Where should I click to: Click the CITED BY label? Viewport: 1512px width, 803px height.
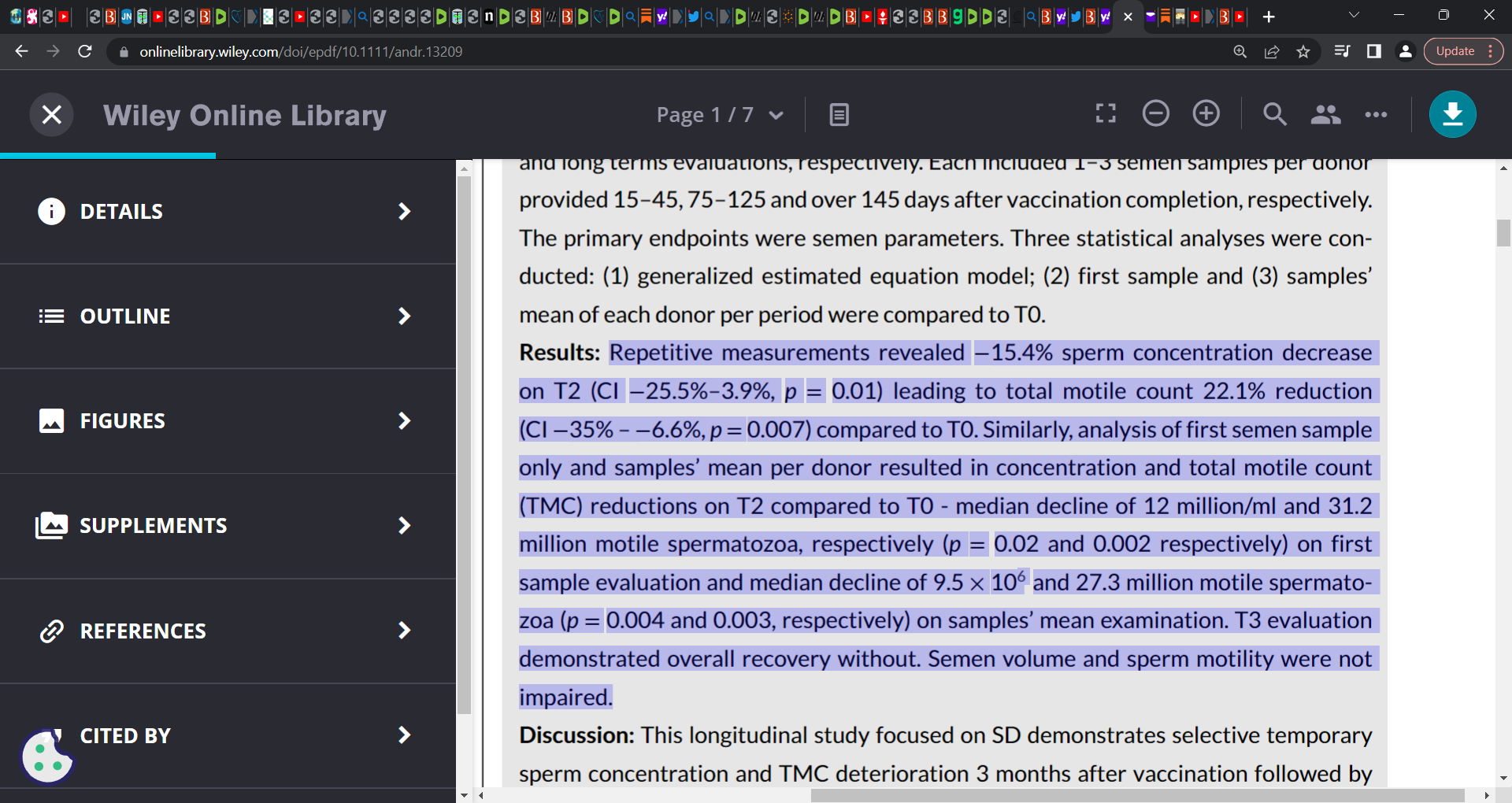point(125,736)
